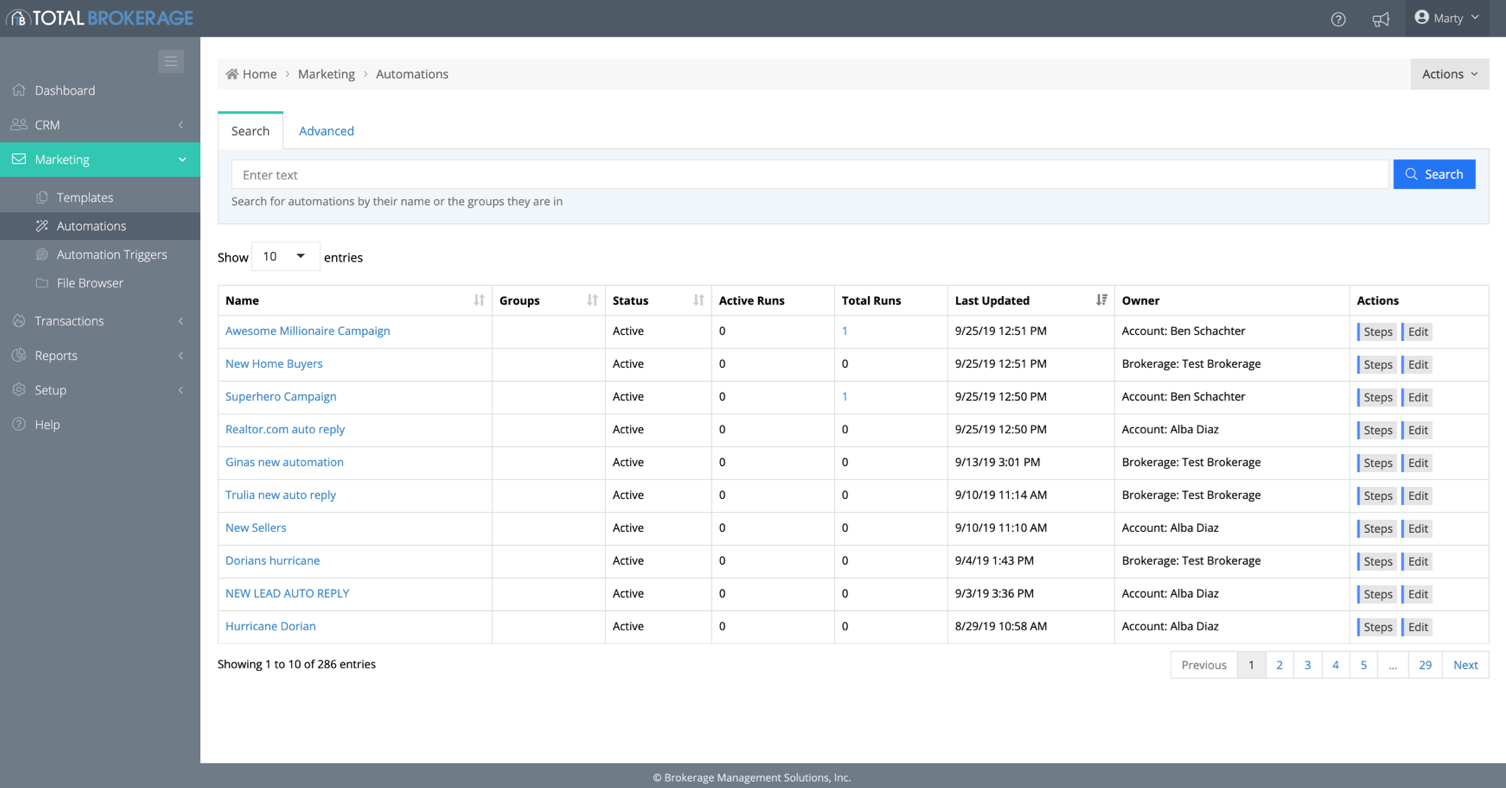Open the Awesome Millionaire Campaign automation
The image size is (1506, 788).
(308, 331)
